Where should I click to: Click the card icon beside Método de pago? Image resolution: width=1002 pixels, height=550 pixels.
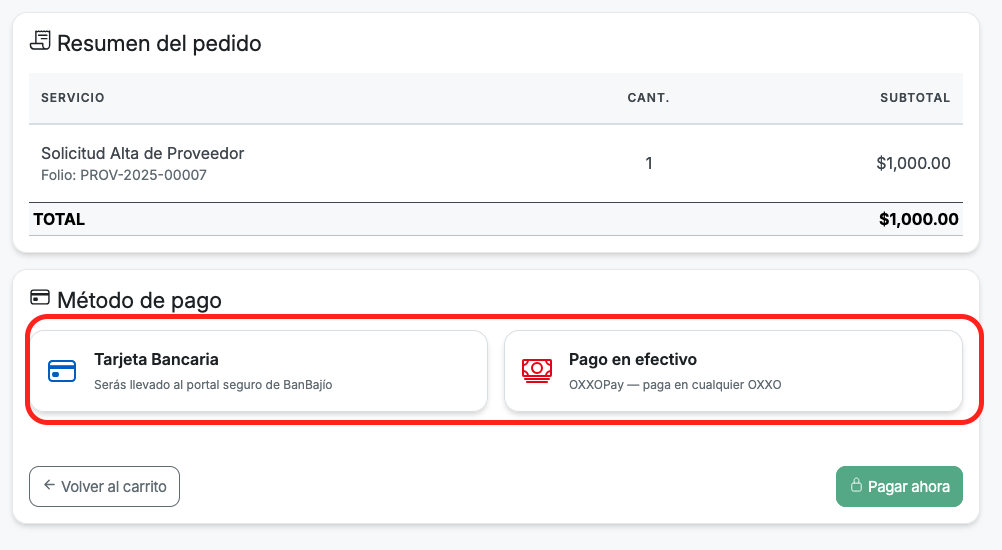click(x=40, y=297)
